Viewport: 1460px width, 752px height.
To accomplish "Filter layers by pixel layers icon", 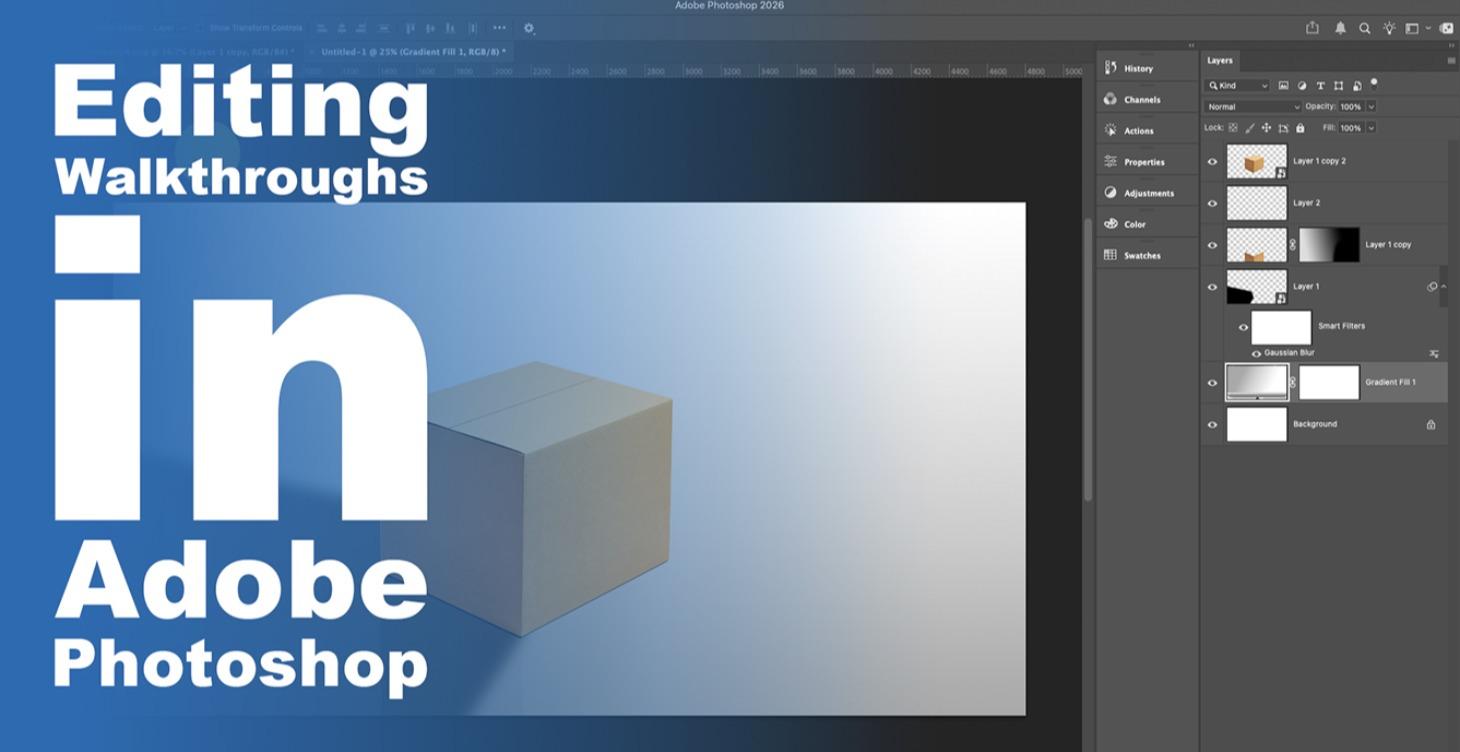I will [1283, 86].
